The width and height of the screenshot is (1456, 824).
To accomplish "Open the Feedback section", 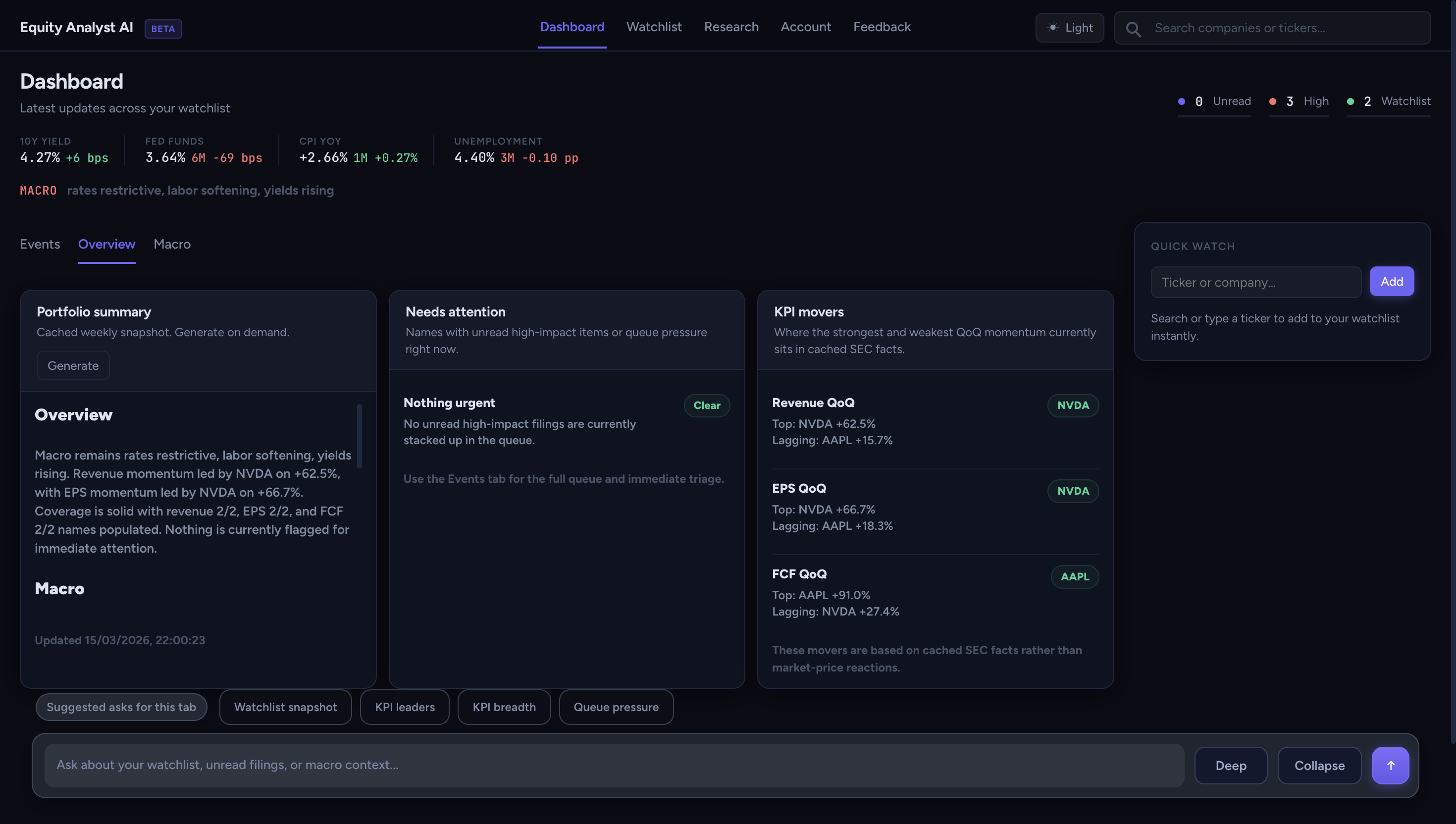I will [x=882, y=27].
